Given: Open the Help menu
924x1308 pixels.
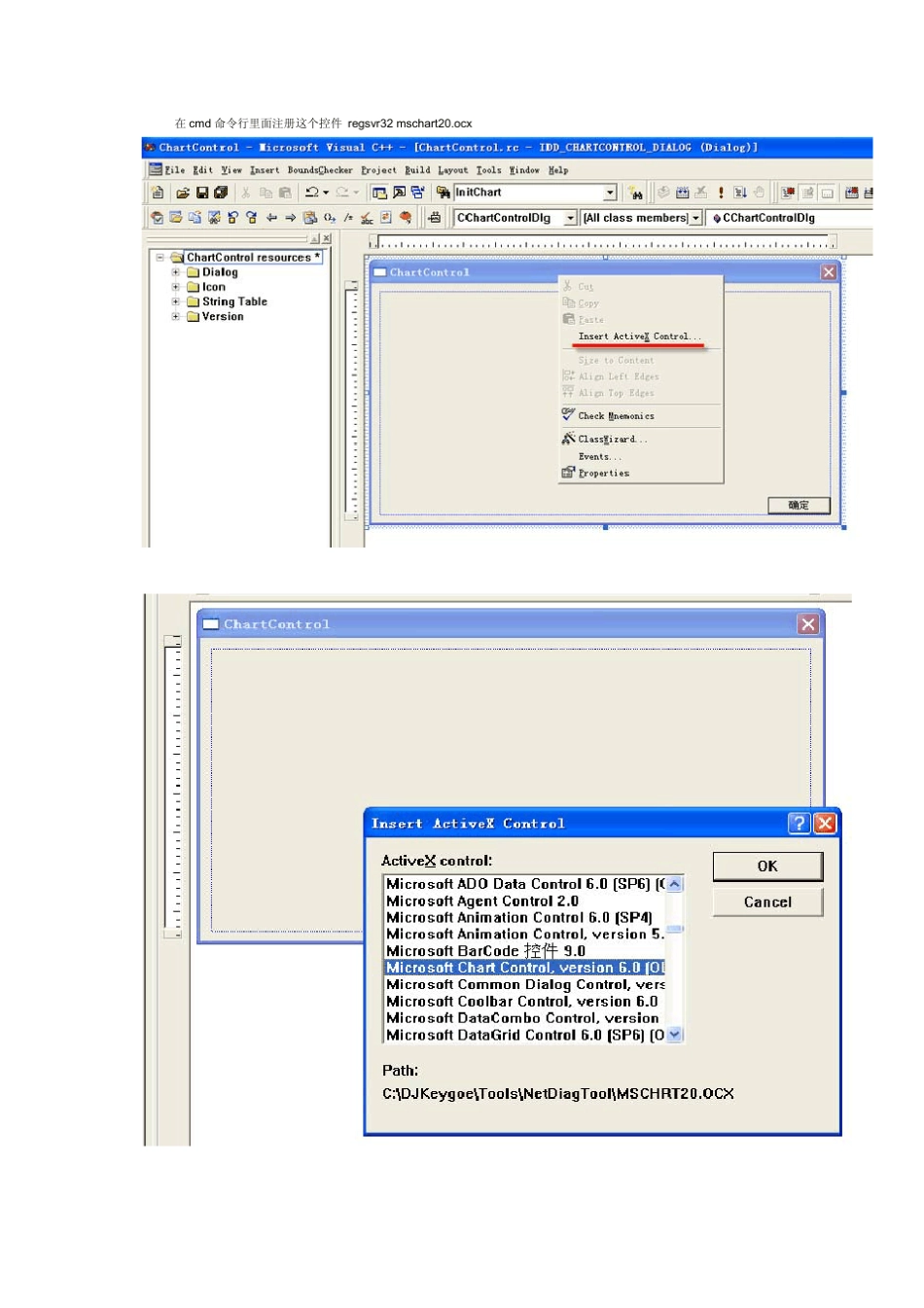Looking at the screenshot, I should pyautogui.click(x=557, y=170).
